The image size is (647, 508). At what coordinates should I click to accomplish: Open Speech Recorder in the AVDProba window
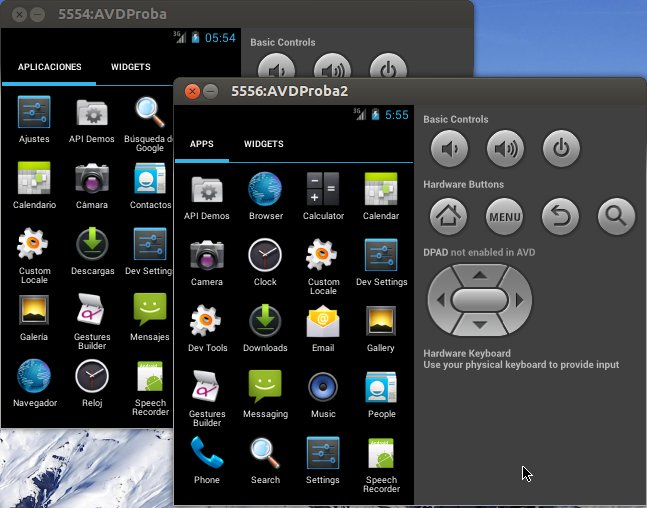[x=150, y=389]
